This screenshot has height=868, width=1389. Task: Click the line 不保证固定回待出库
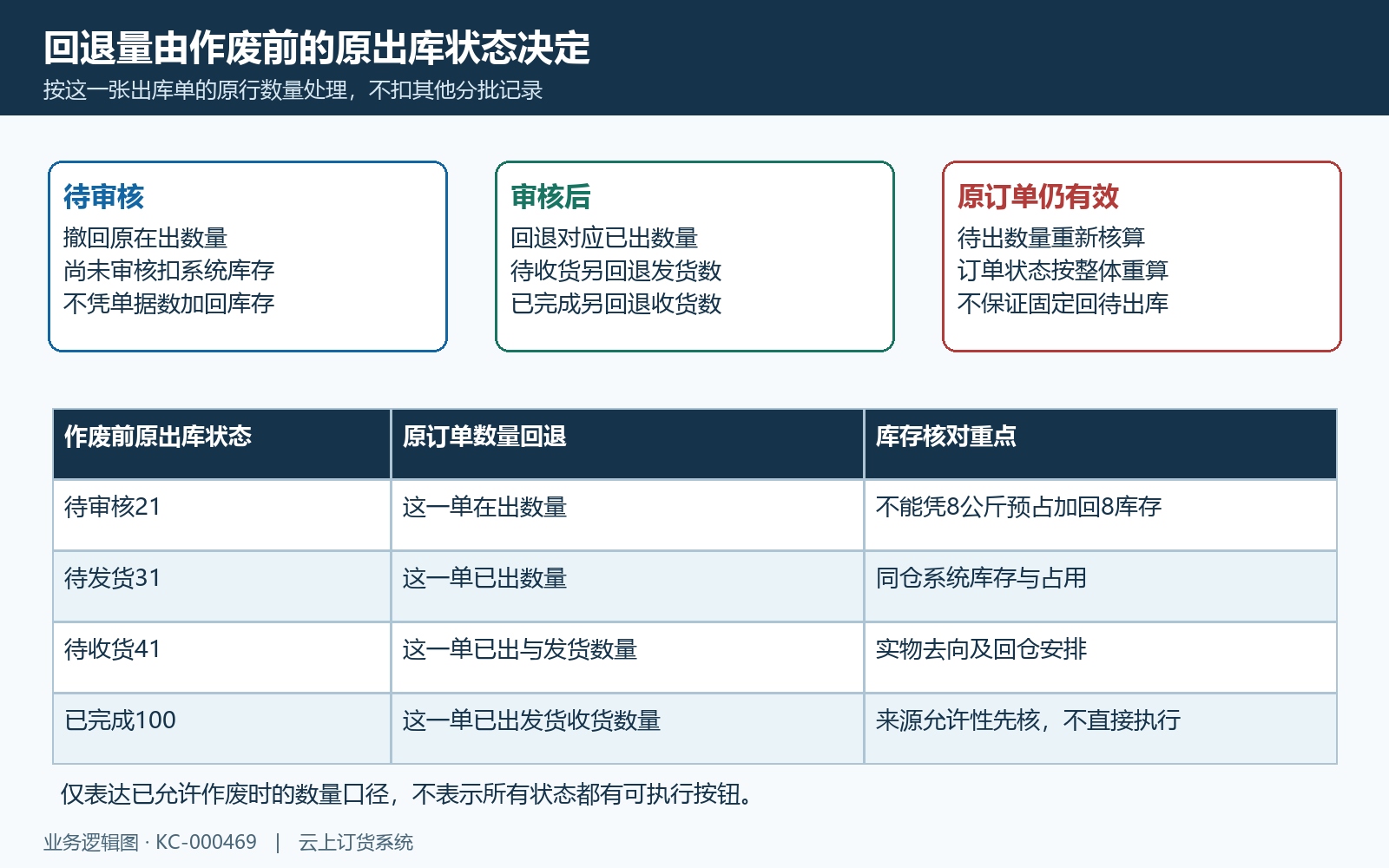[1063, 304]
